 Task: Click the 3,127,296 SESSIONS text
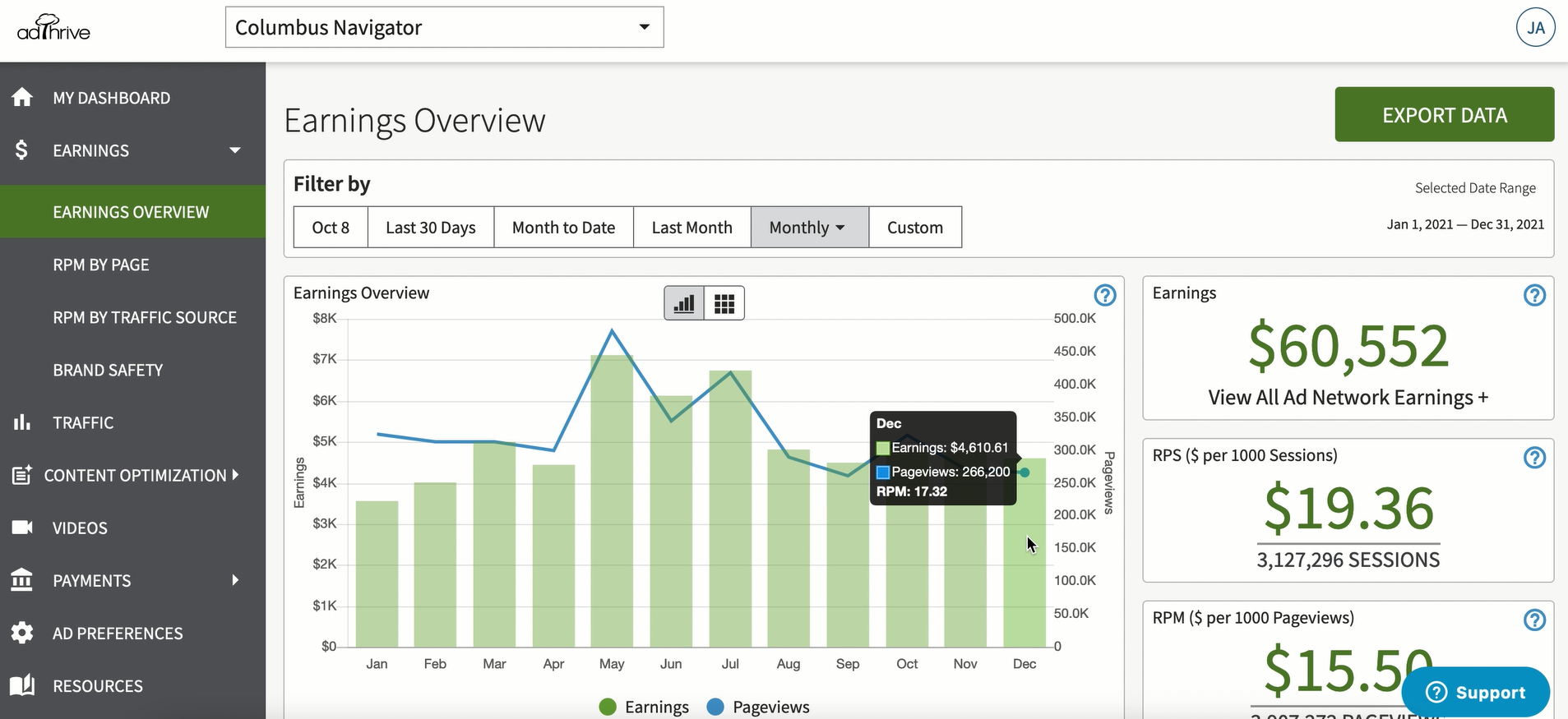click(1348, 560)
